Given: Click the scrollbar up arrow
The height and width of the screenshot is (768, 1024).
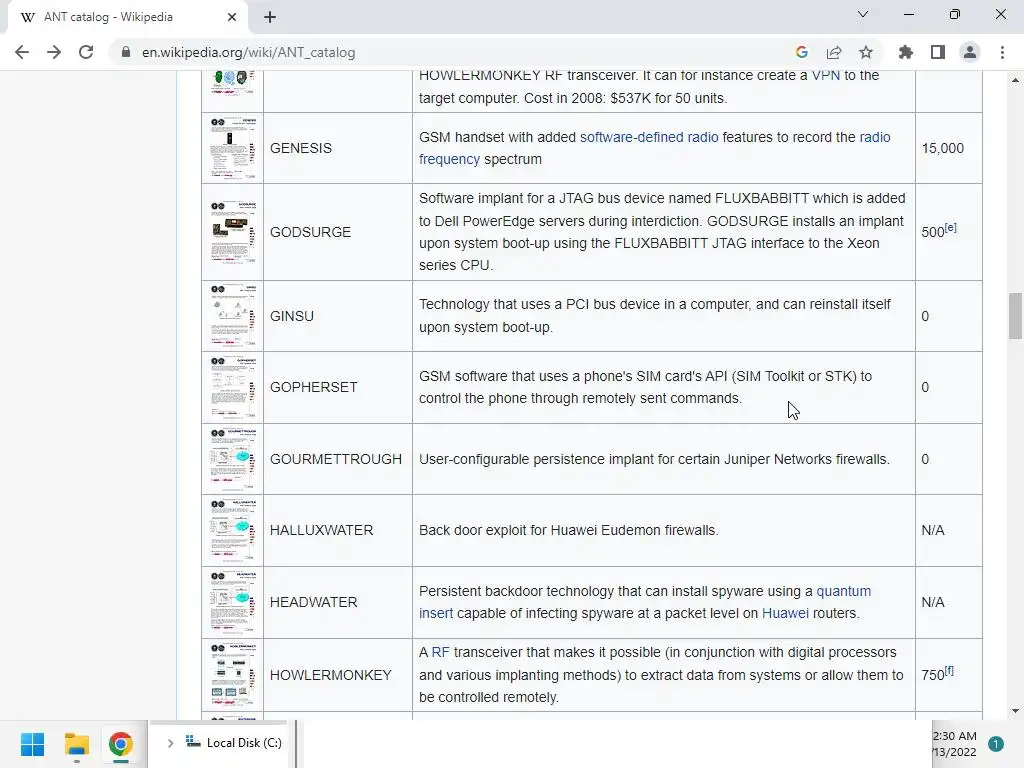Looking at the screenshot, I should click(x=1015, y=80).
